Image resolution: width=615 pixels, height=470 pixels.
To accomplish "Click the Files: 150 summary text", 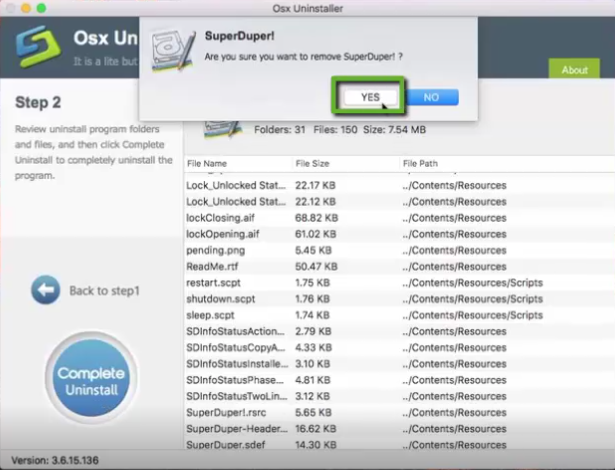I will [x=335, y=130].
